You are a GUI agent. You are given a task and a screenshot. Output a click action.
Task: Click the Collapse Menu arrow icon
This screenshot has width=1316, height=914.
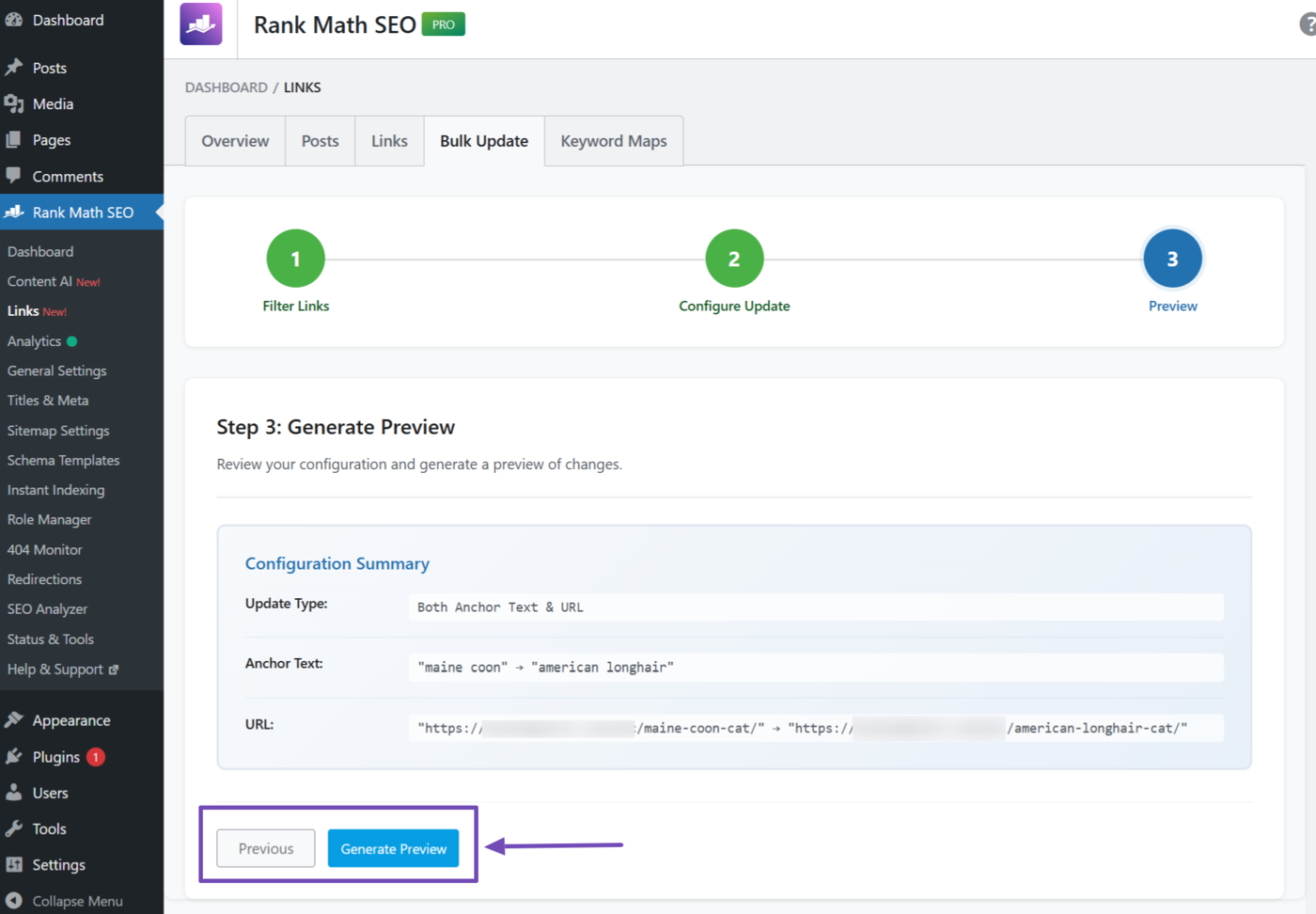[14, 901]
